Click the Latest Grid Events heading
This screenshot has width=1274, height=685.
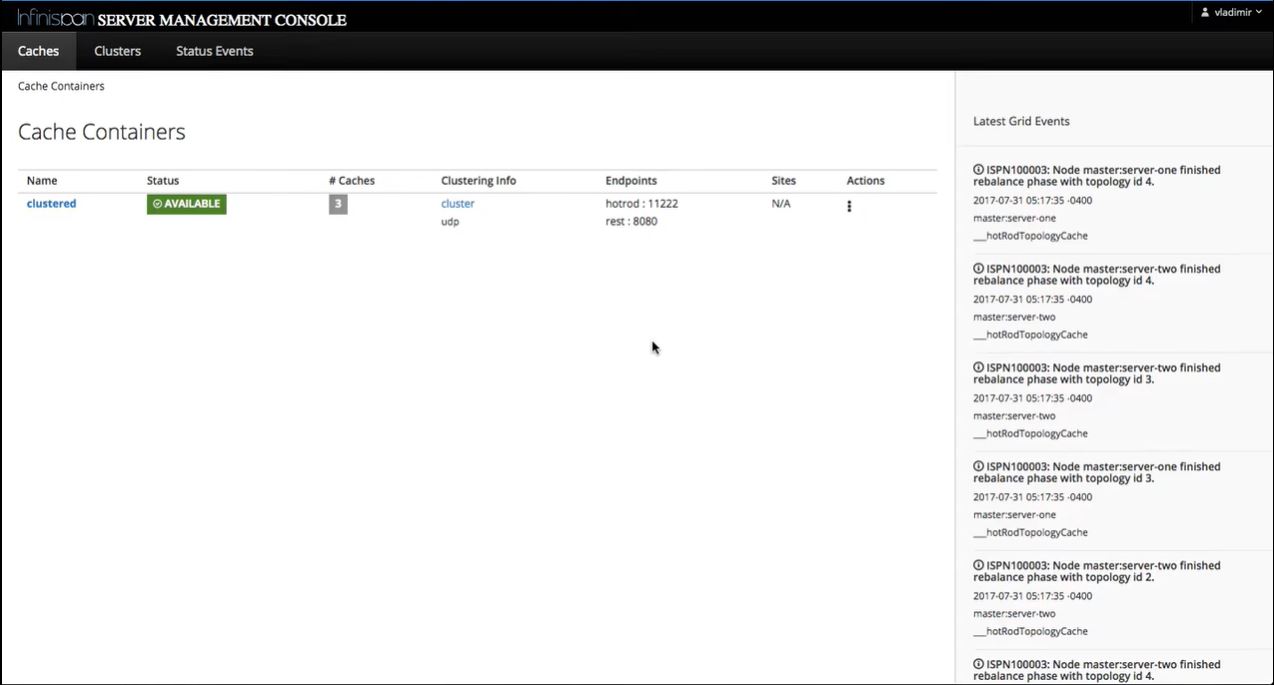pyautogui.click(x=1021, y=121)
